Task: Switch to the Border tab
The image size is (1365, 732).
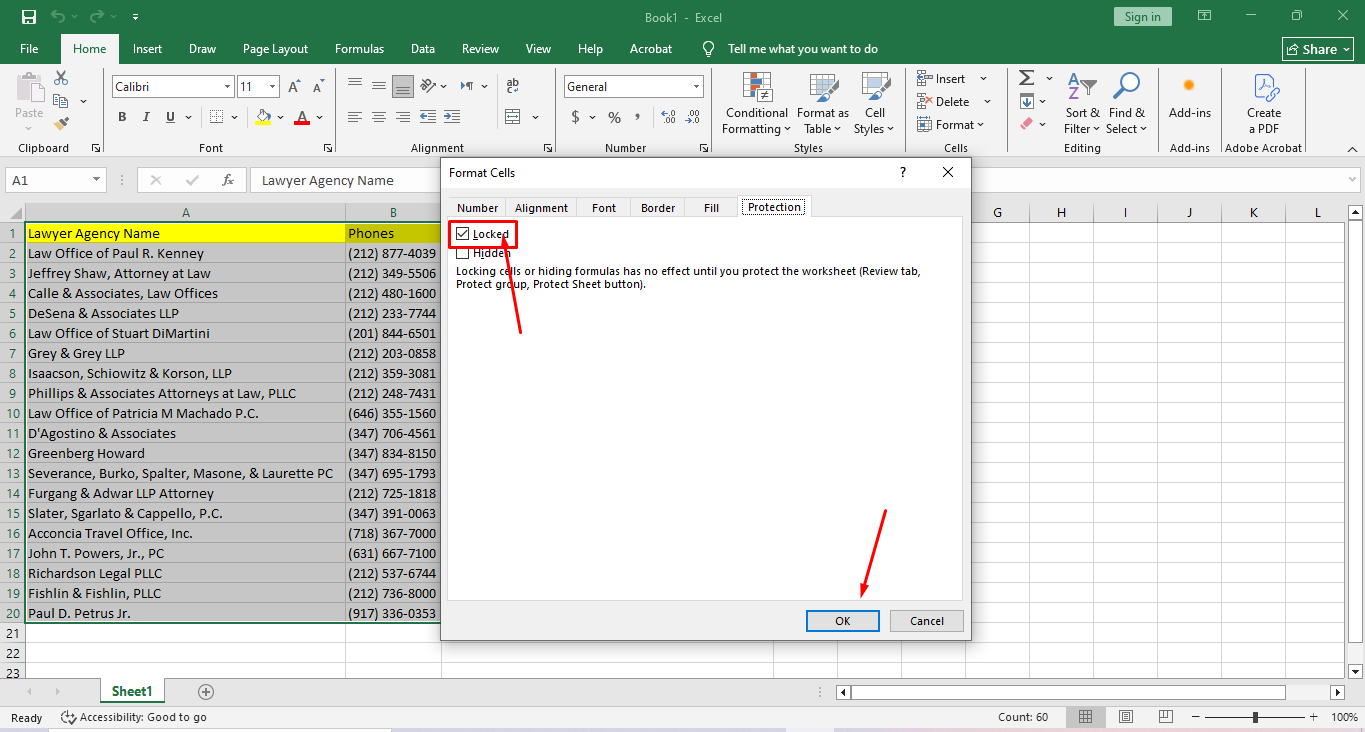Action: click(x=658, y=208)
